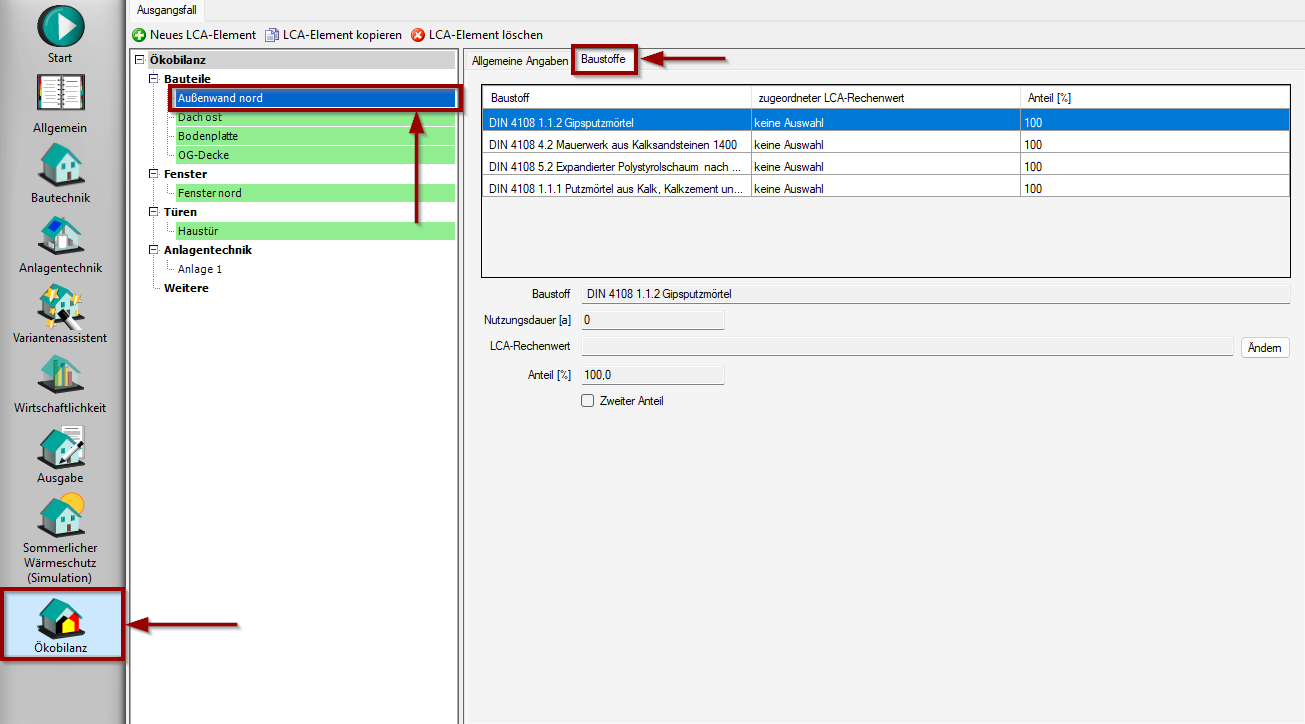Open the Ausgabe section

click(60, 446)
